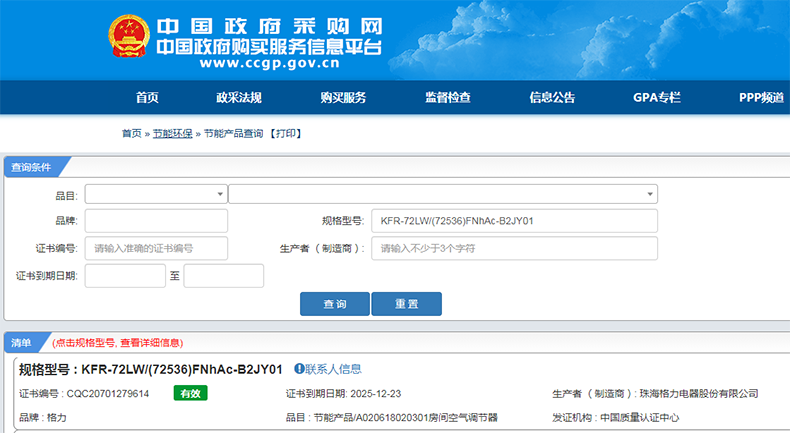Go to 购买服务 in navigation bar

pos(343,97)
